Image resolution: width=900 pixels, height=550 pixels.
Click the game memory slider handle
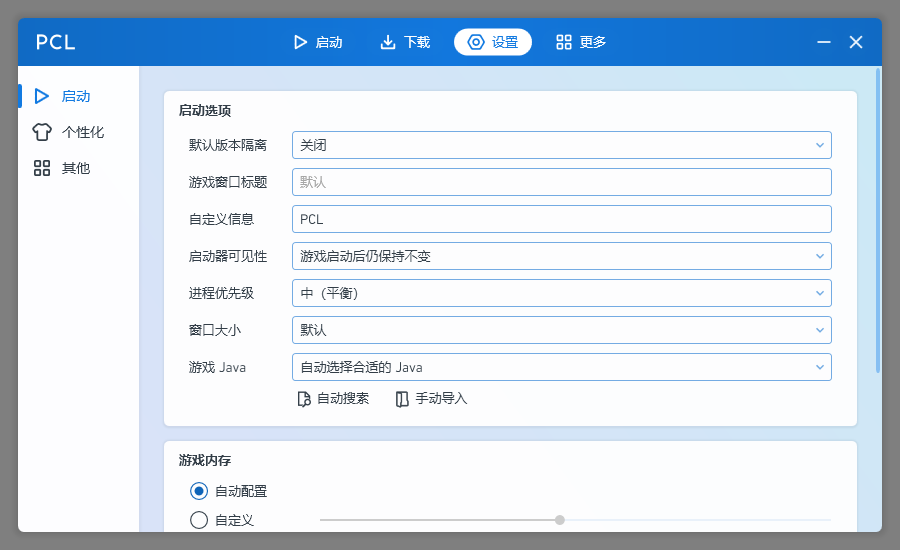[560, 520]
